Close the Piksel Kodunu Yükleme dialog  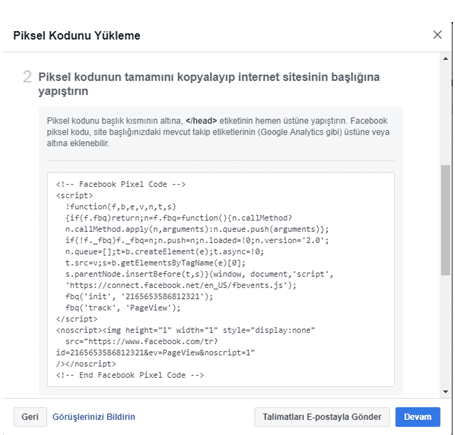click(x=437, y=35)
